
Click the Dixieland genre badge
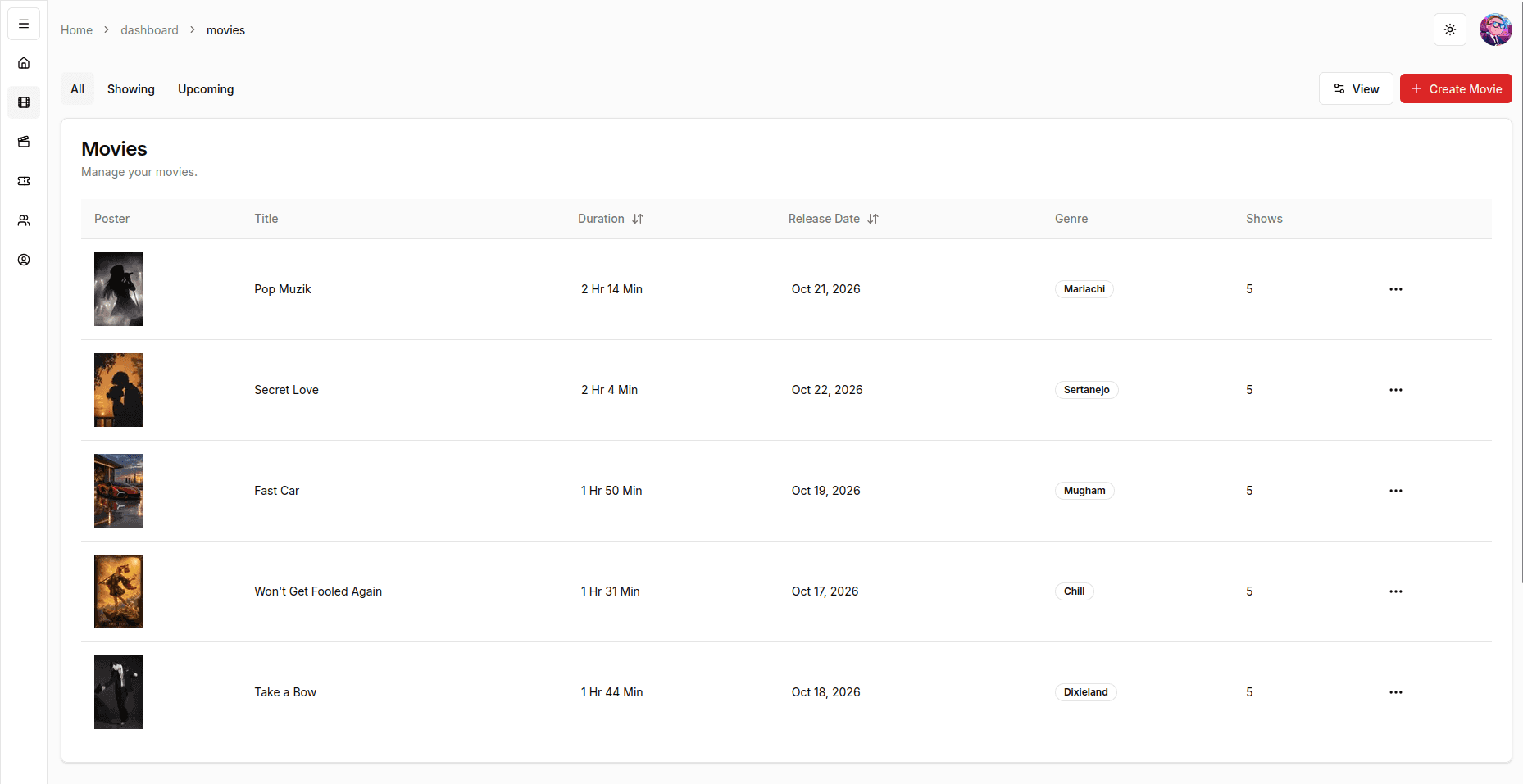(1086, 692)
